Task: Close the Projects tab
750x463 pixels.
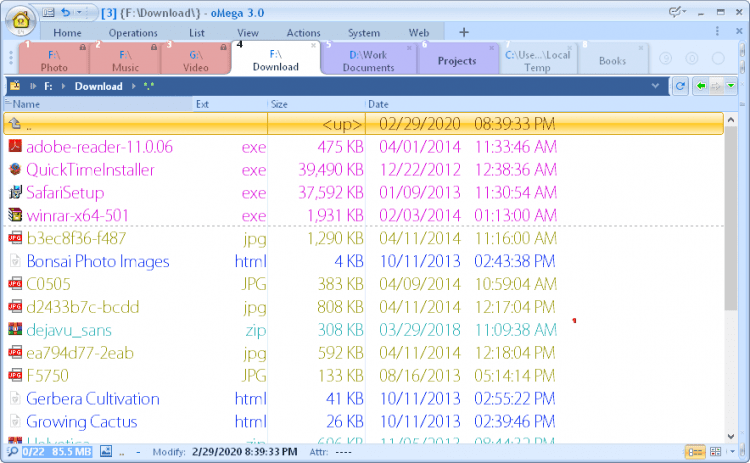Action: pyautogui.click(x=491, y=48)
